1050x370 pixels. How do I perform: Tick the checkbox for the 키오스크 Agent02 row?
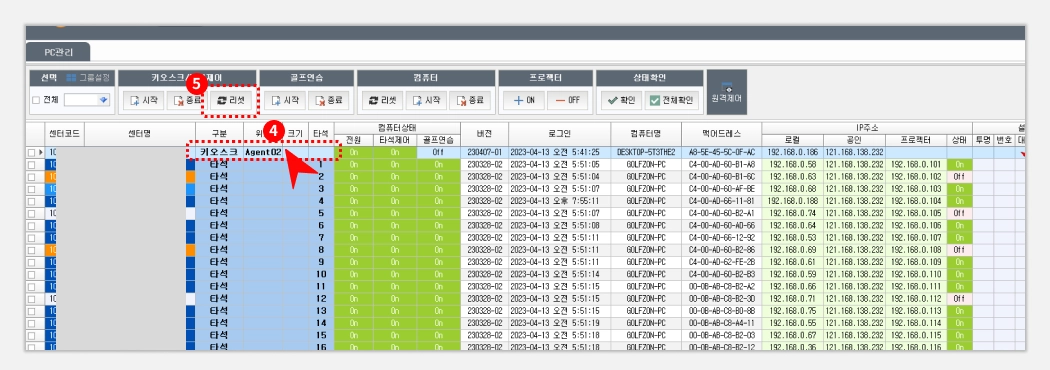[x=31, y=153]
